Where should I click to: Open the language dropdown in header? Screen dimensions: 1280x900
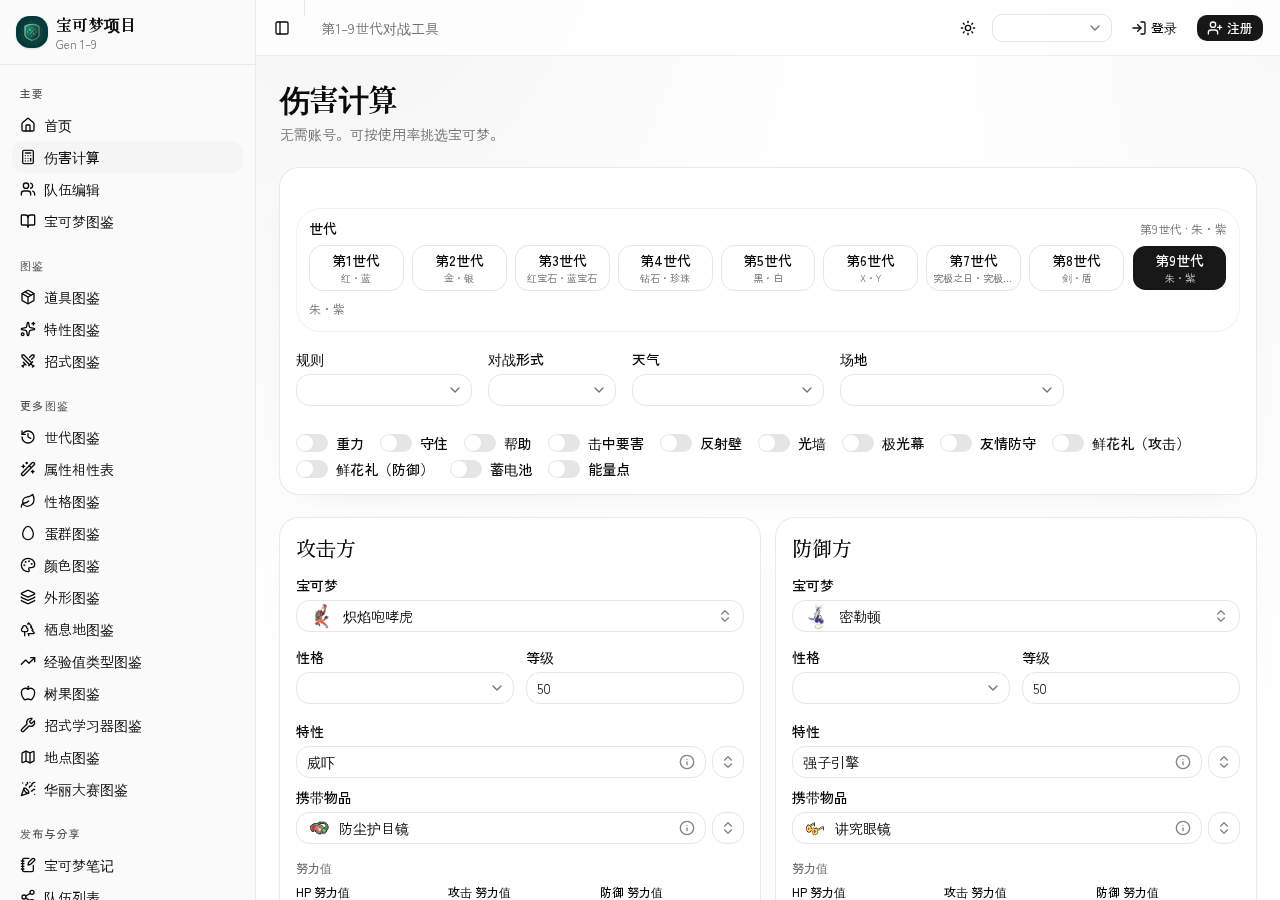pyautogui.click(x=1052, y=28)
